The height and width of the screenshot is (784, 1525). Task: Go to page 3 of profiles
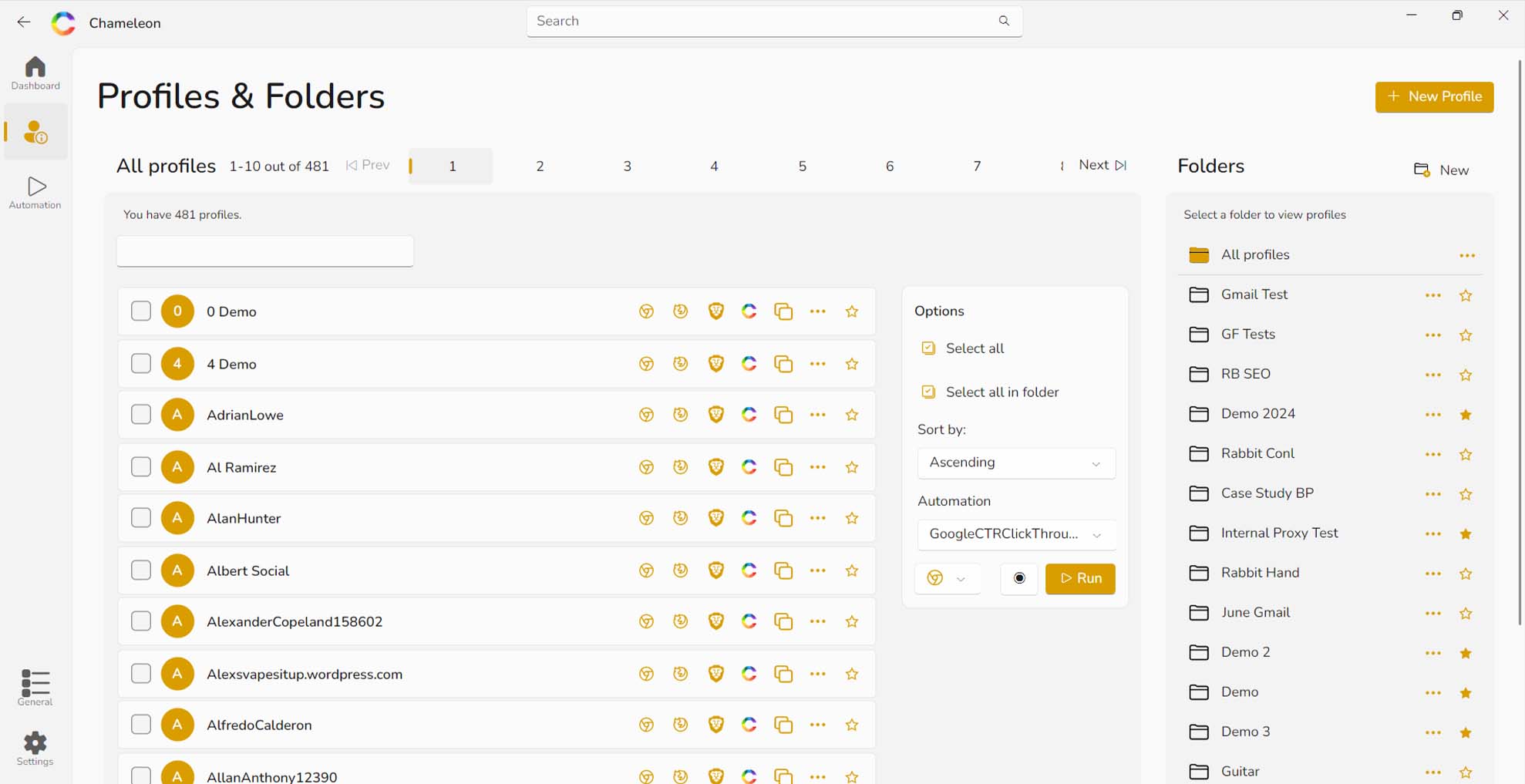(627, 167)
